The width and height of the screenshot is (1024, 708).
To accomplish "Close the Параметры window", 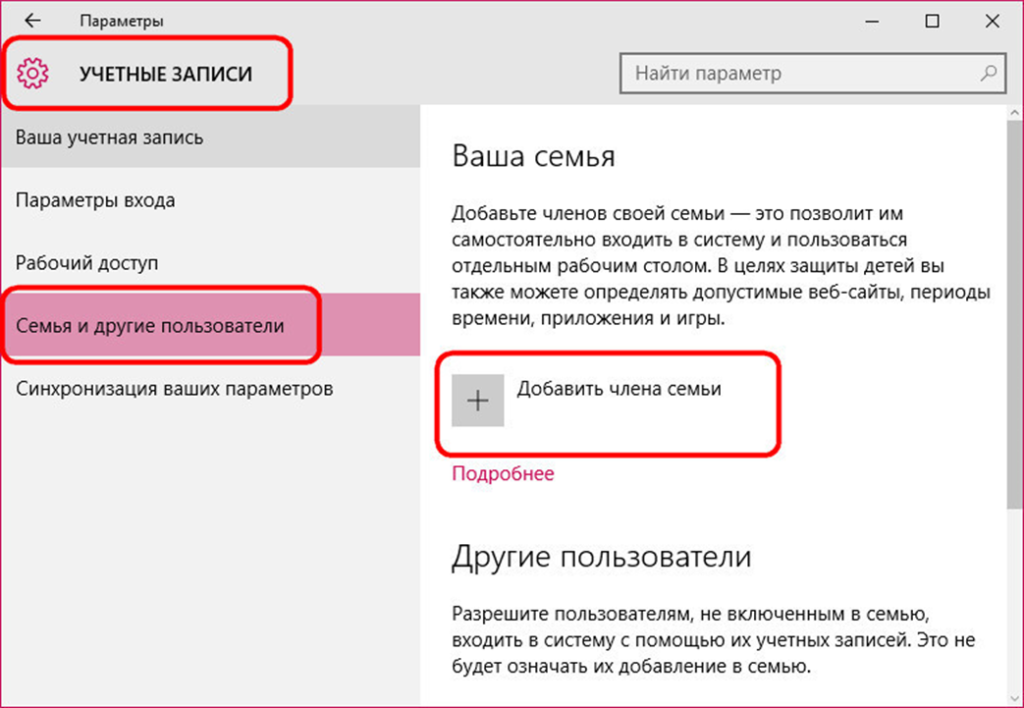I will (992, 21).
